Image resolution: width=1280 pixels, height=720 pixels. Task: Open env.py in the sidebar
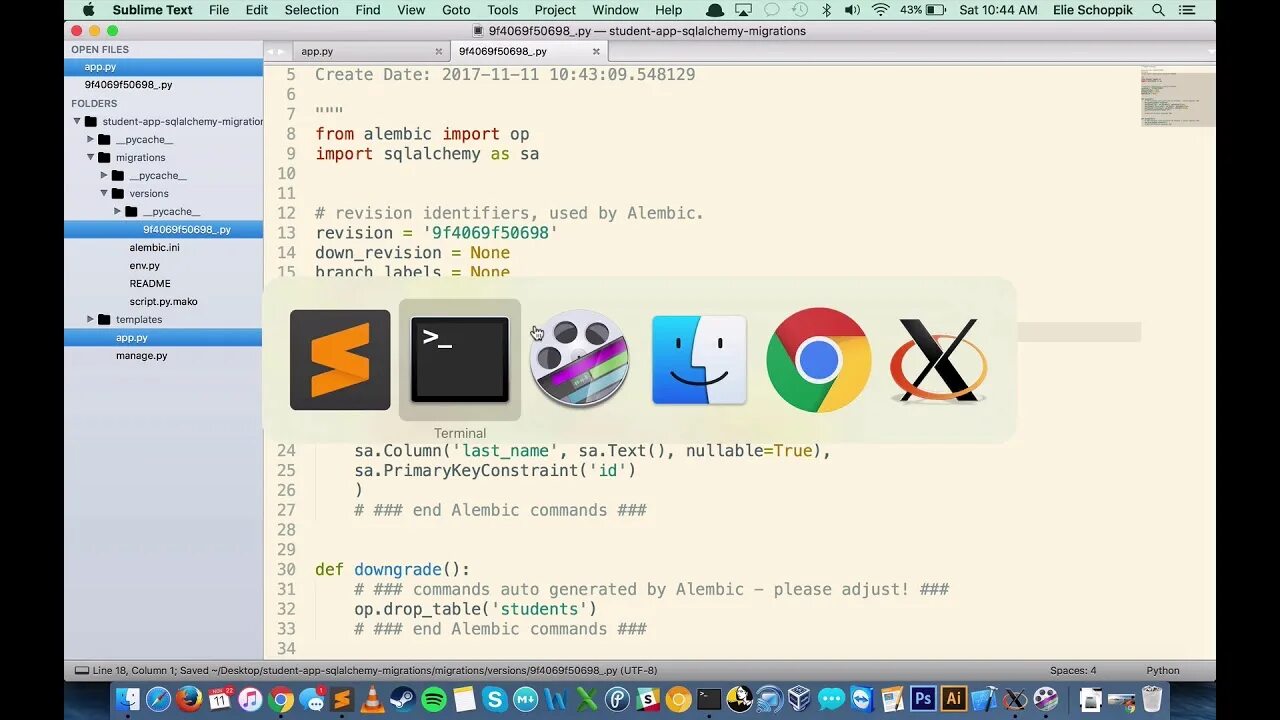pyautogui.click(x=144, y=265)
